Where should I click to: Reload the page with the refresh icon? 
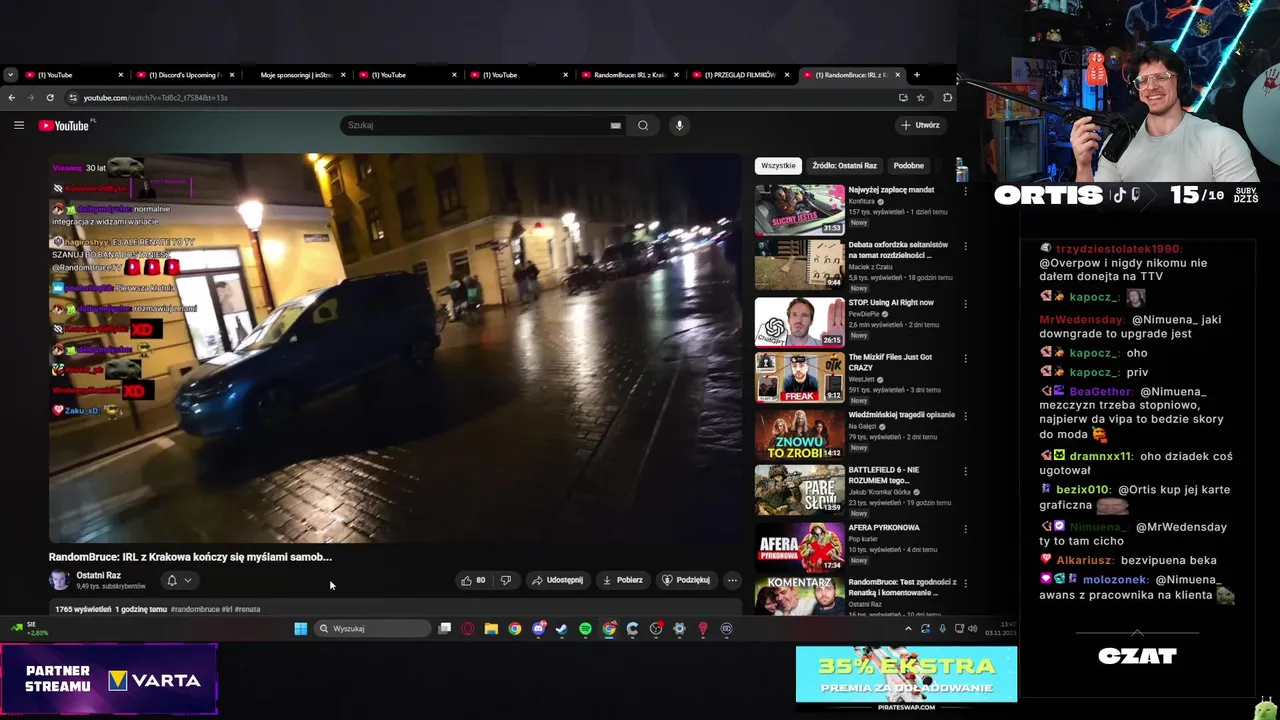51,97
